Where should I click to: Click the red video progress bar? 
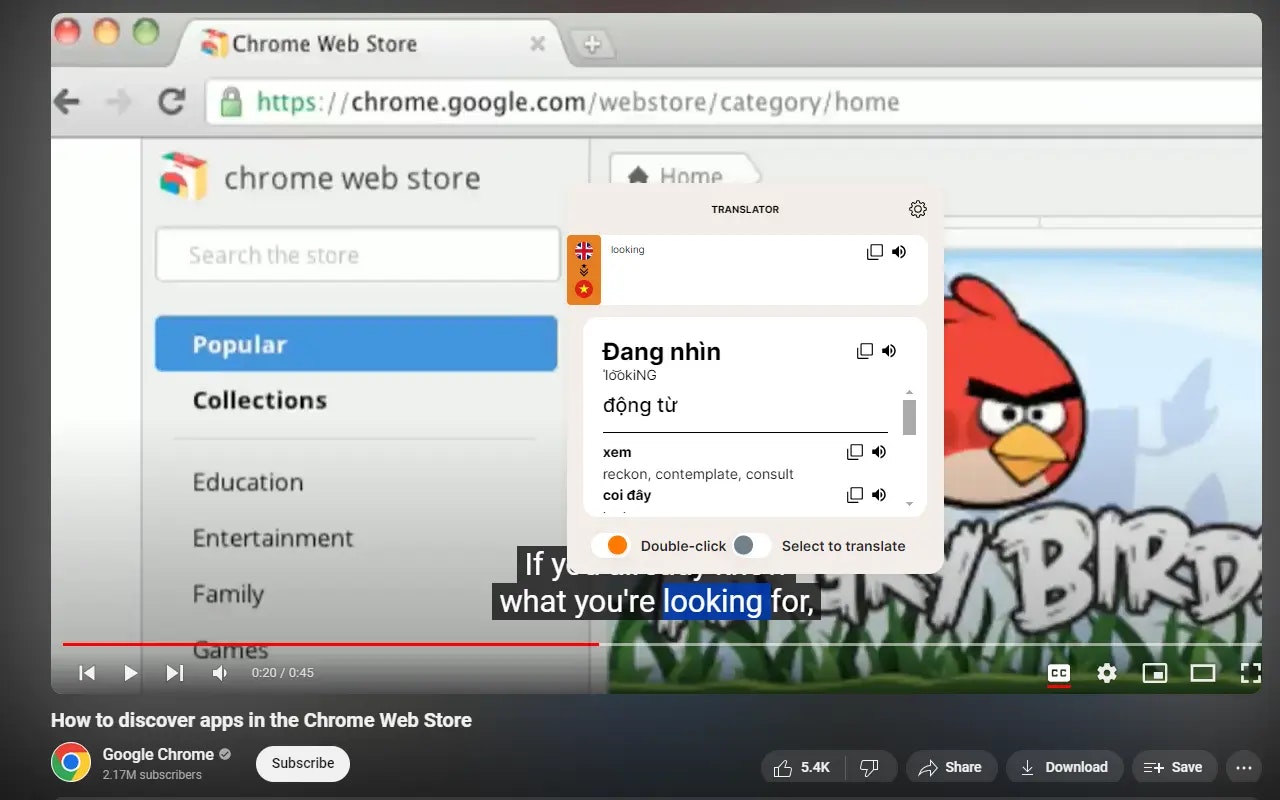[330, 644]
